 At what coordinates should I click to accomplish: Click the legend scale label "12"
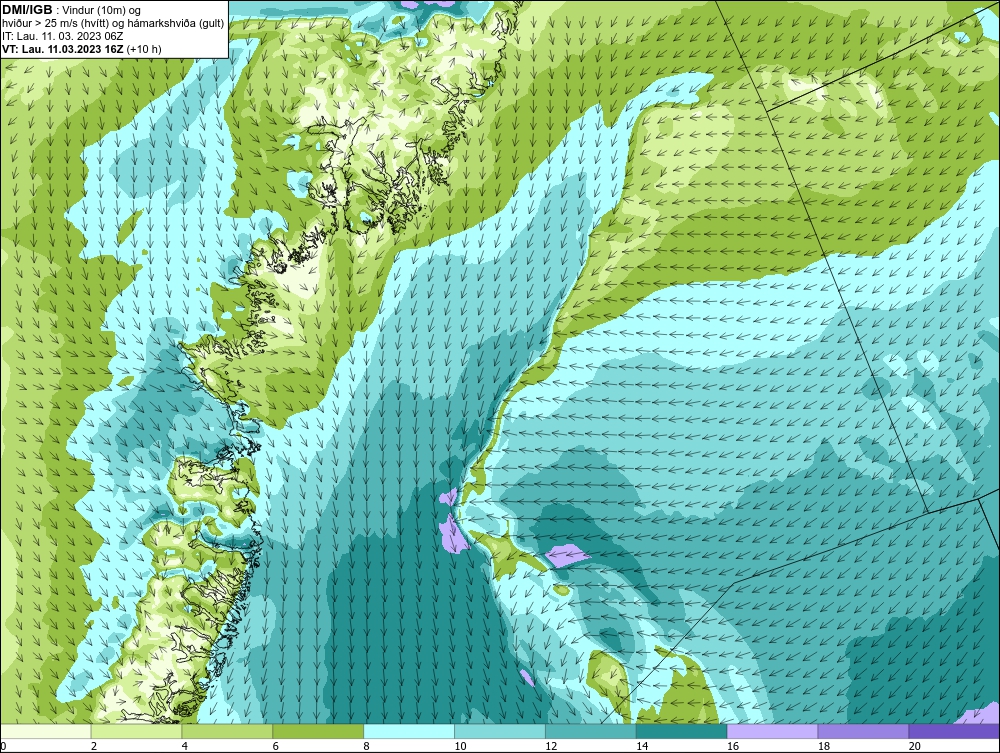pyautogui.click(x=551, y=746)
